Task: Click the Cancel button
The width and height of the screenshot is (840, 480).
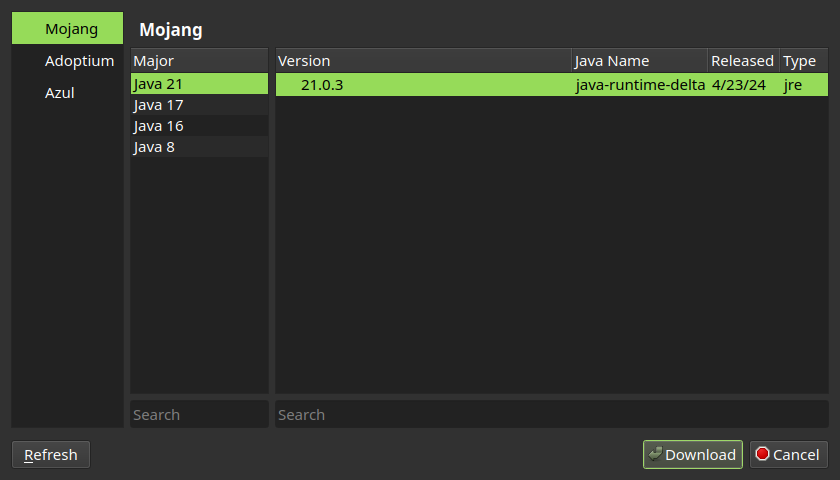Action: click(x=789, y=454)
